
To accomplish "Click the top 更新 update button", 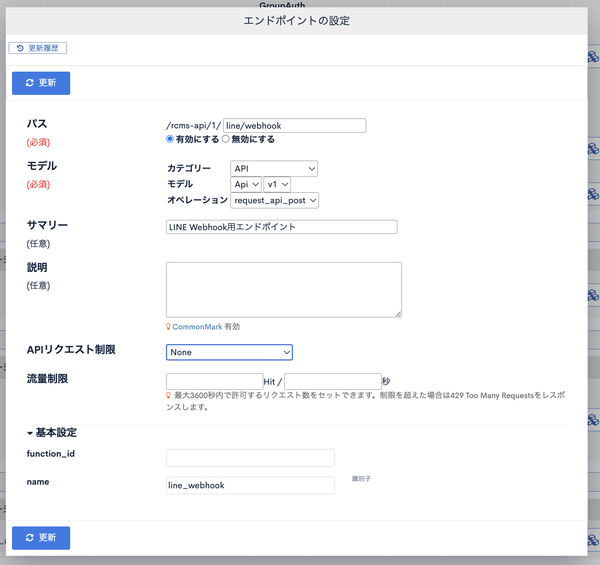I will 41,83.
